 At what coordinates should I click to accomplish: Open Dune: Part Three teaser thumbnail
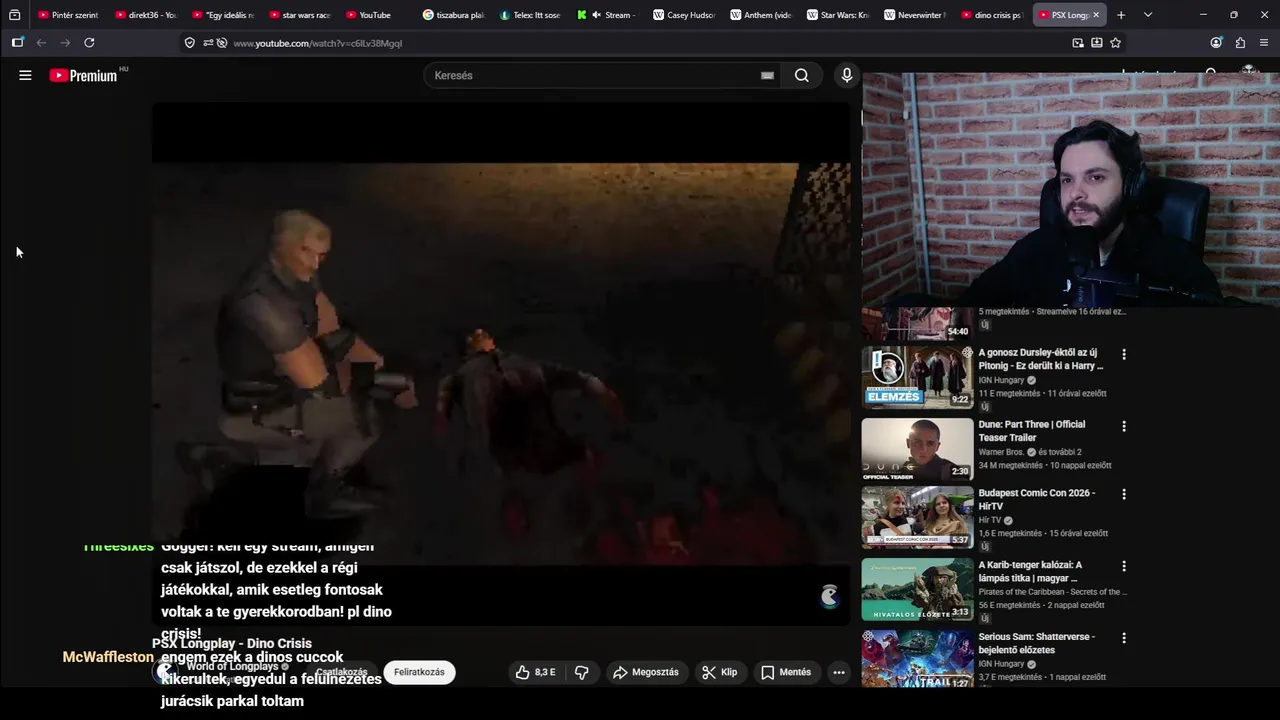917,449
